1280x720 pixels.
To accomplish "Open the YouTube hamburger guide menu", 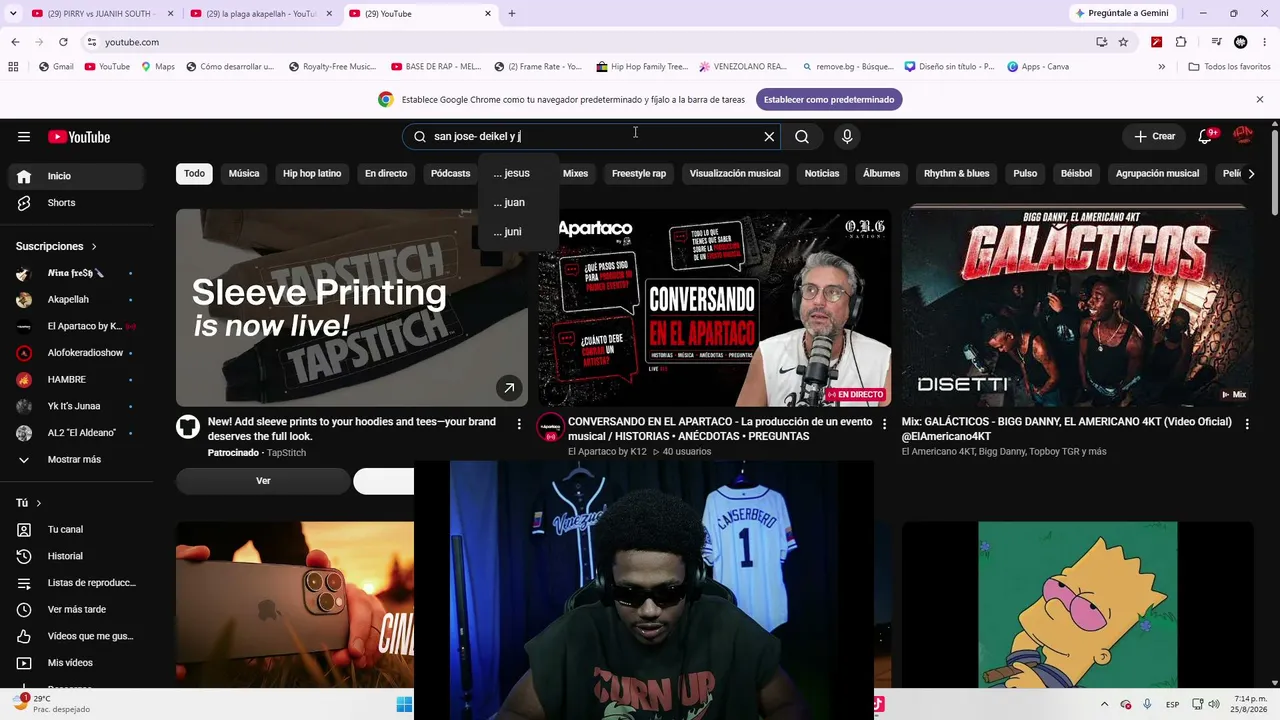I will point(24,137).
